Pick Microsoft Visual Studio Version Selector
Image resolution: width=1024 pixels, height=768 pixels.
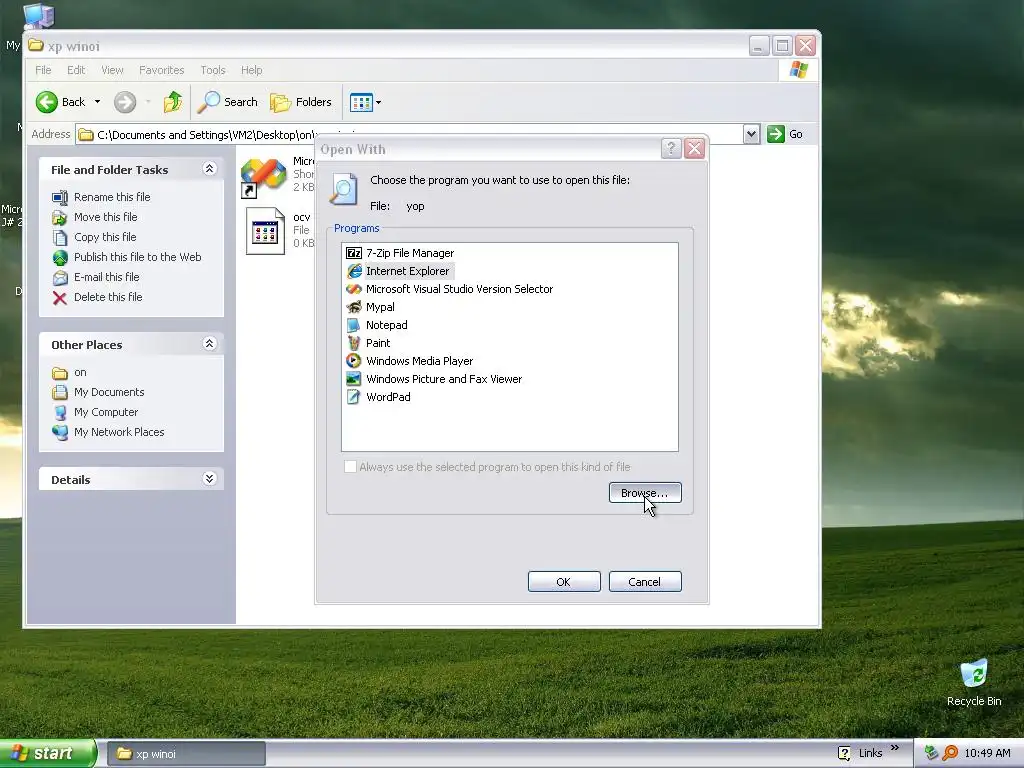pos(449,289)
